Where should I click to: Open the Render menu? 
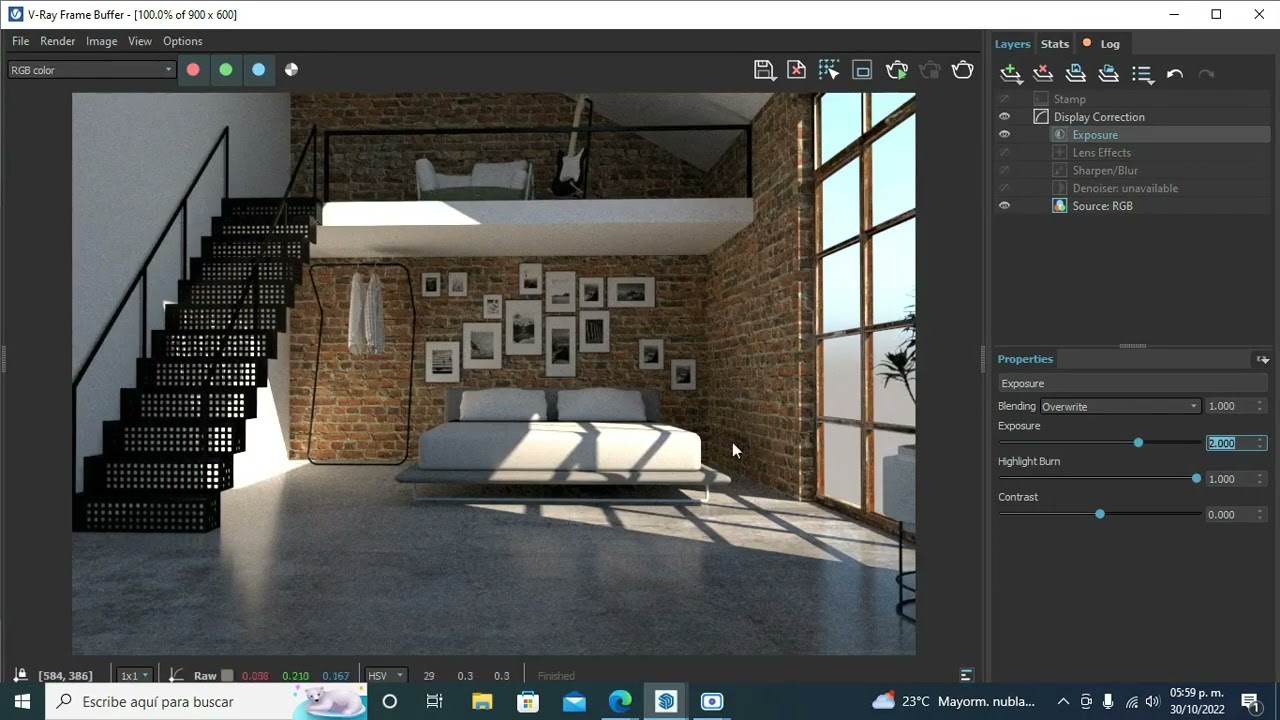[x=57, y=41]
